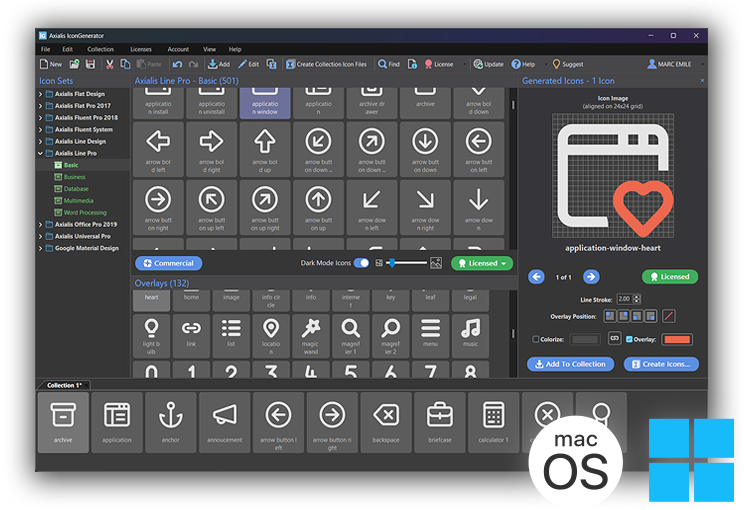Collapse the Axialis Line Pro set
The width and height of the screenshot is (746, 510).
(x=40, y=153)
